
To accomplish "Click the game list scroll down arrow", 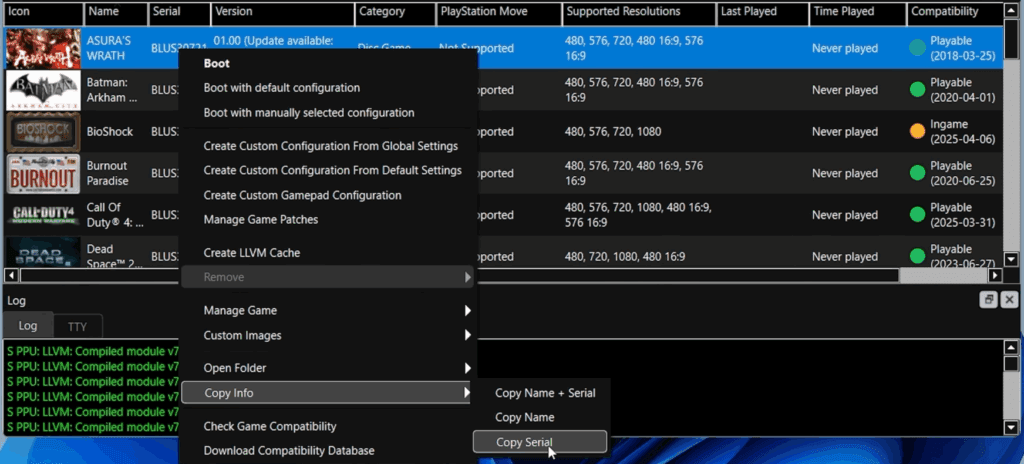I will pos(1011,259).
